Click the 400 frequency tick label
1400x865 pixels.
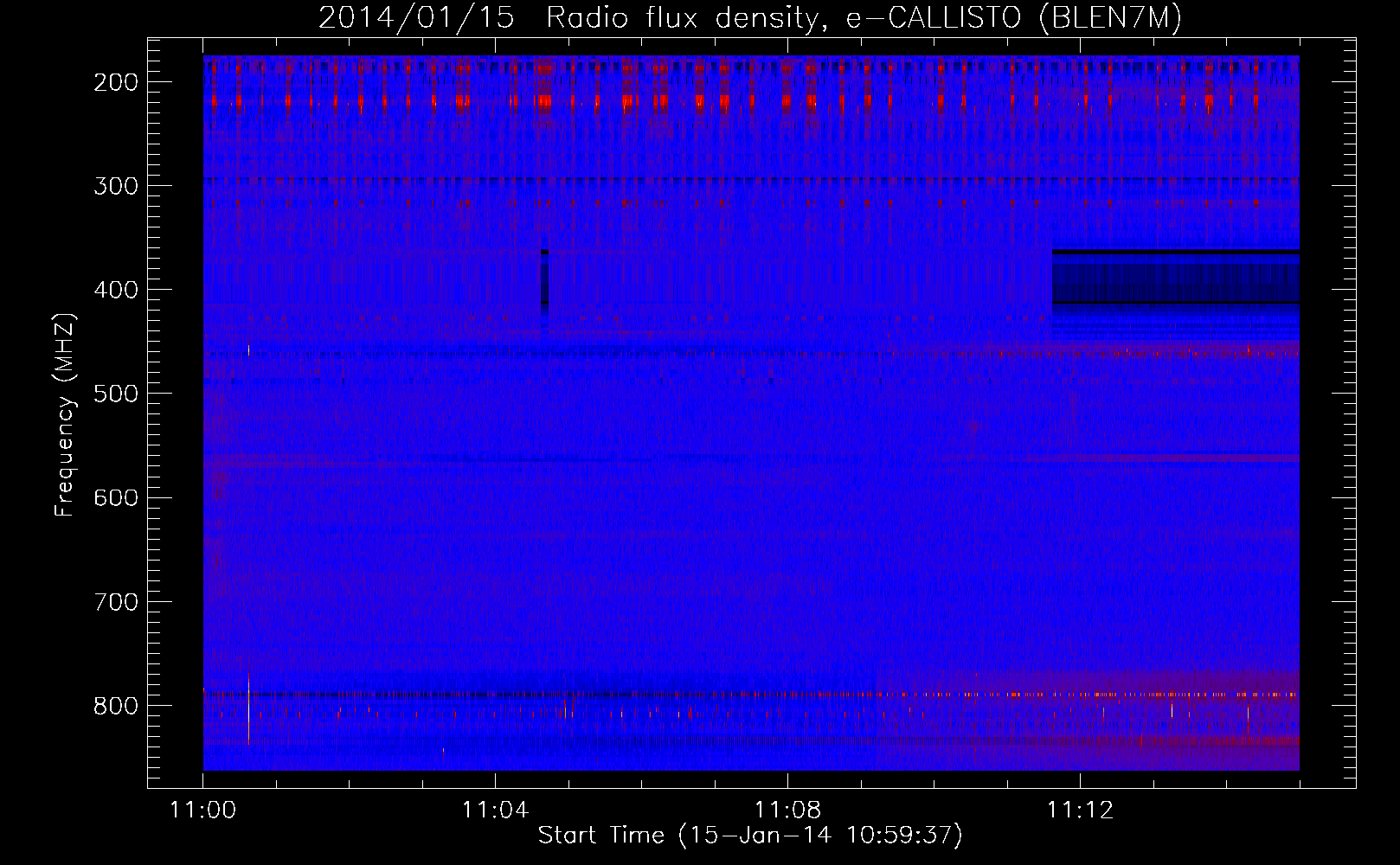pos(116,290)
